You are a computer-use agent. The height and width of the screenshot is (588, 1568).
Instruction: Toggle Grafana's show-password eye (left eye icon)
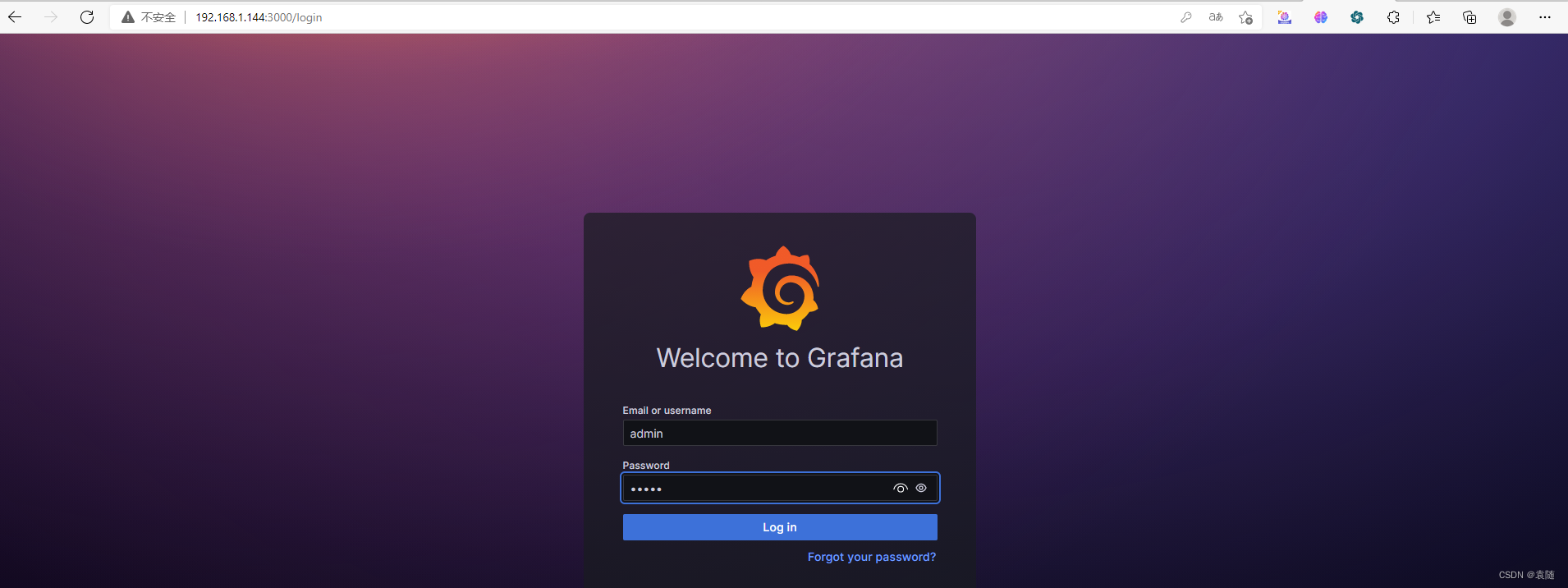point(901,488)
